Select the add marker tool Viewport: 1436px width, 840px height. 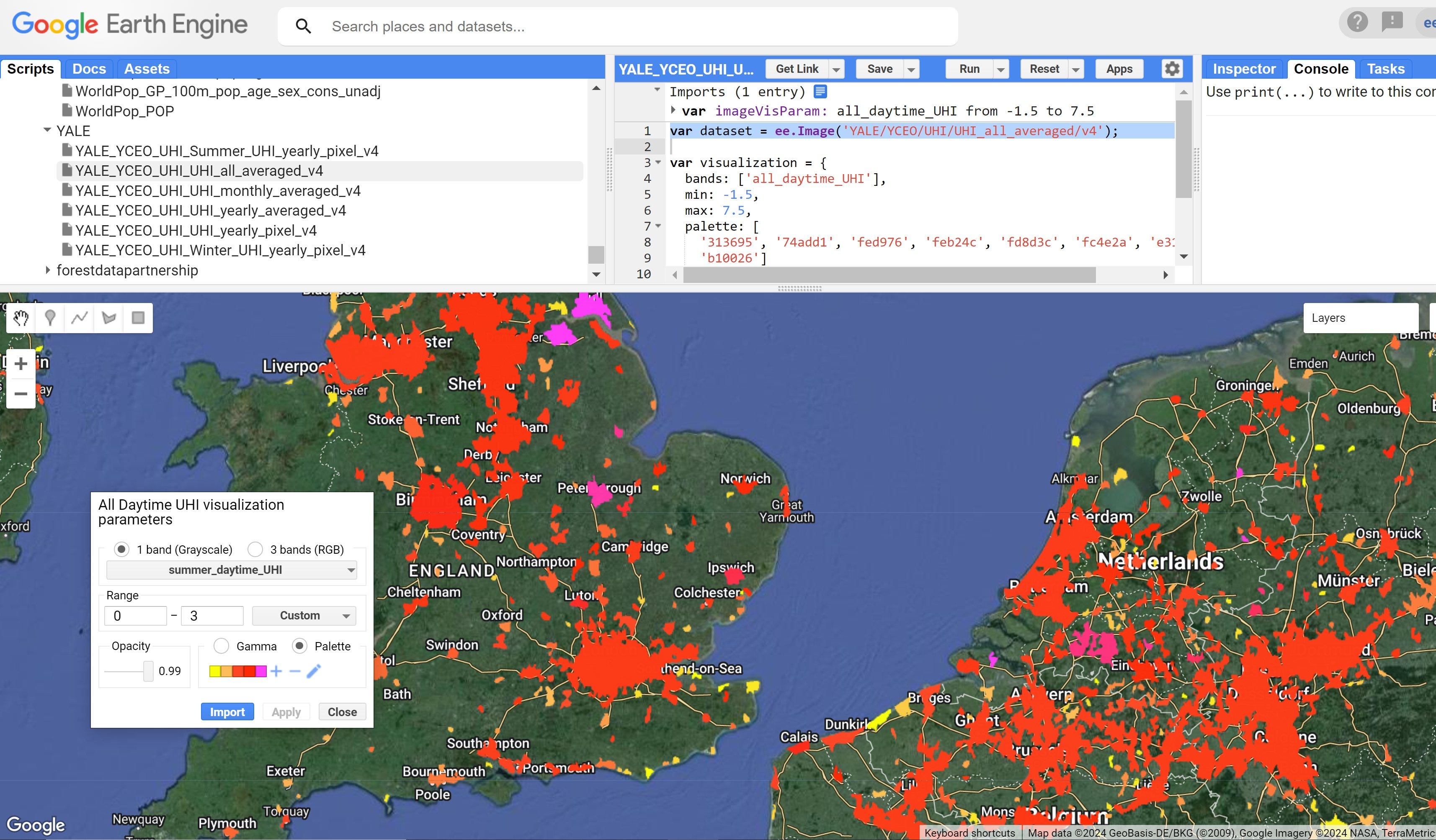click(50, 318)
